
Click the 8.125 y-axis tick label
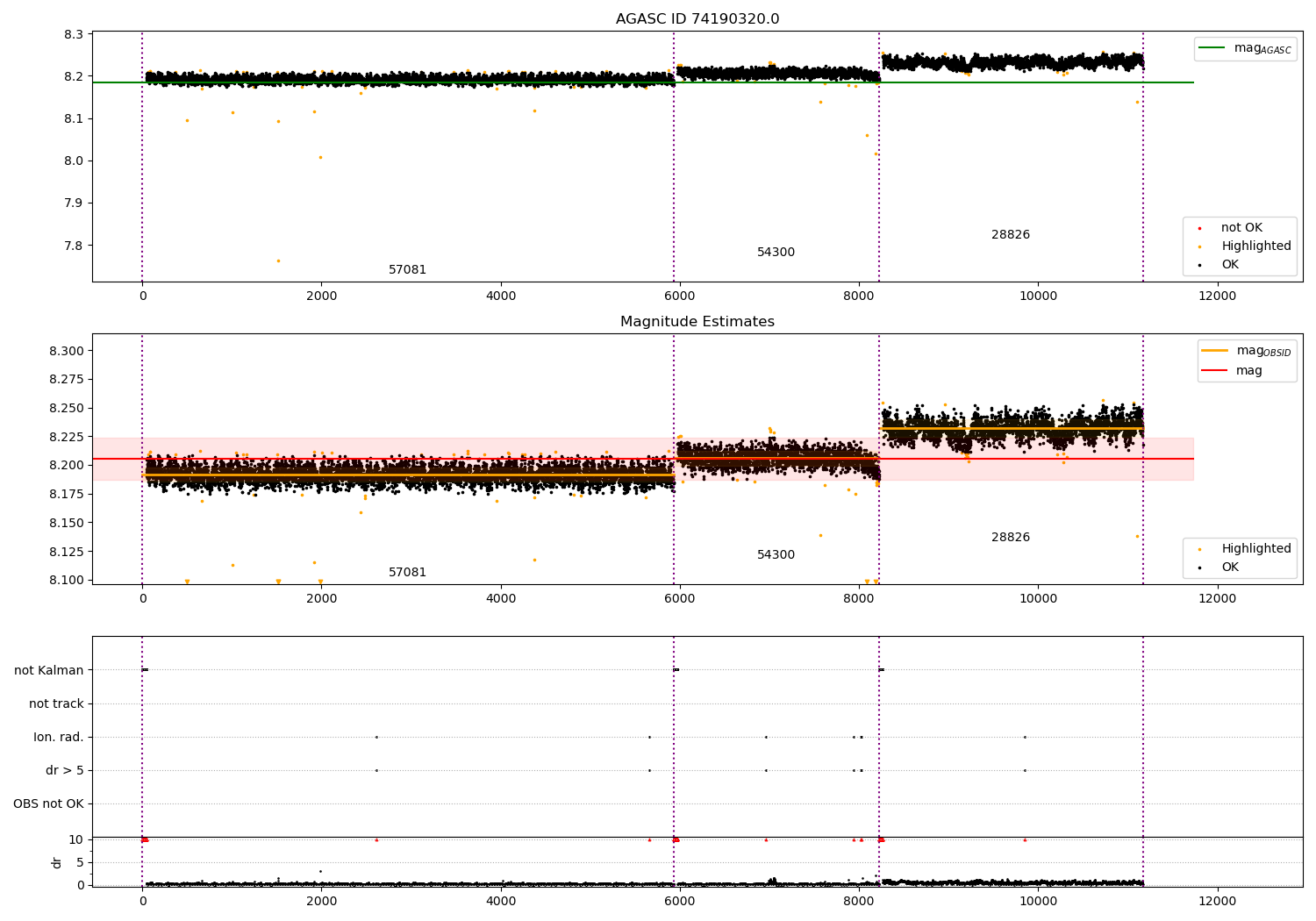(x=68, y=552)
